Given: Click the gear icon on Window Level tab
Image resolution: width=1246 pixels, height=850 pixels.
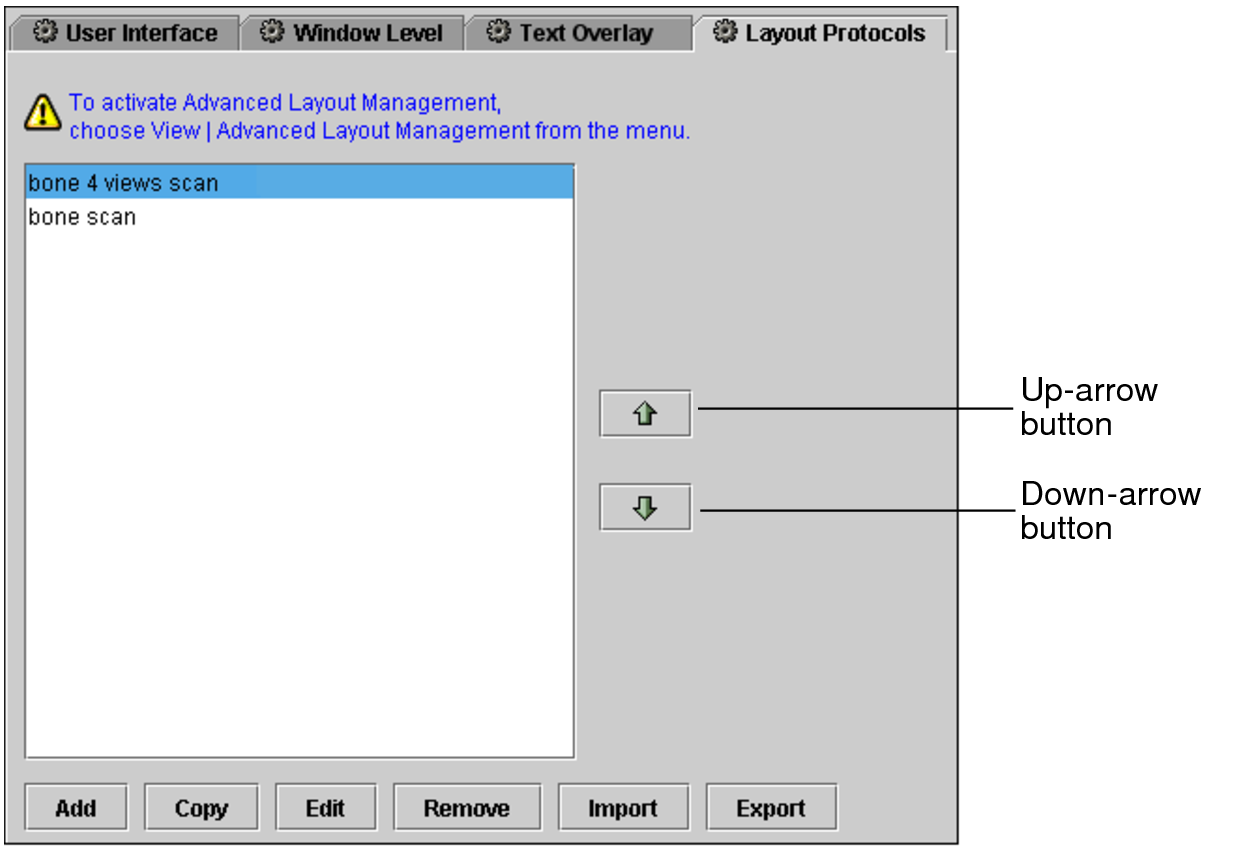Looking at the screenshot, I should point(272,33).
